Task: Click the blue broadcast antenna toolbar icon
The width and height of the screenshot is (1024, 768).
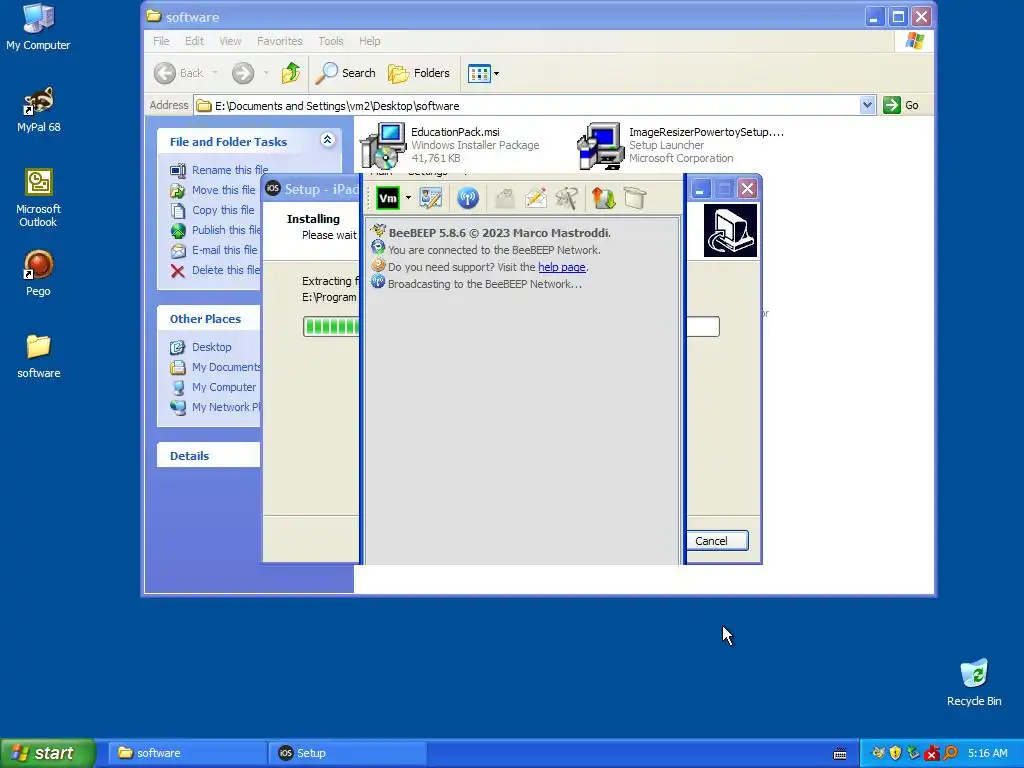Action: (468, 199)
